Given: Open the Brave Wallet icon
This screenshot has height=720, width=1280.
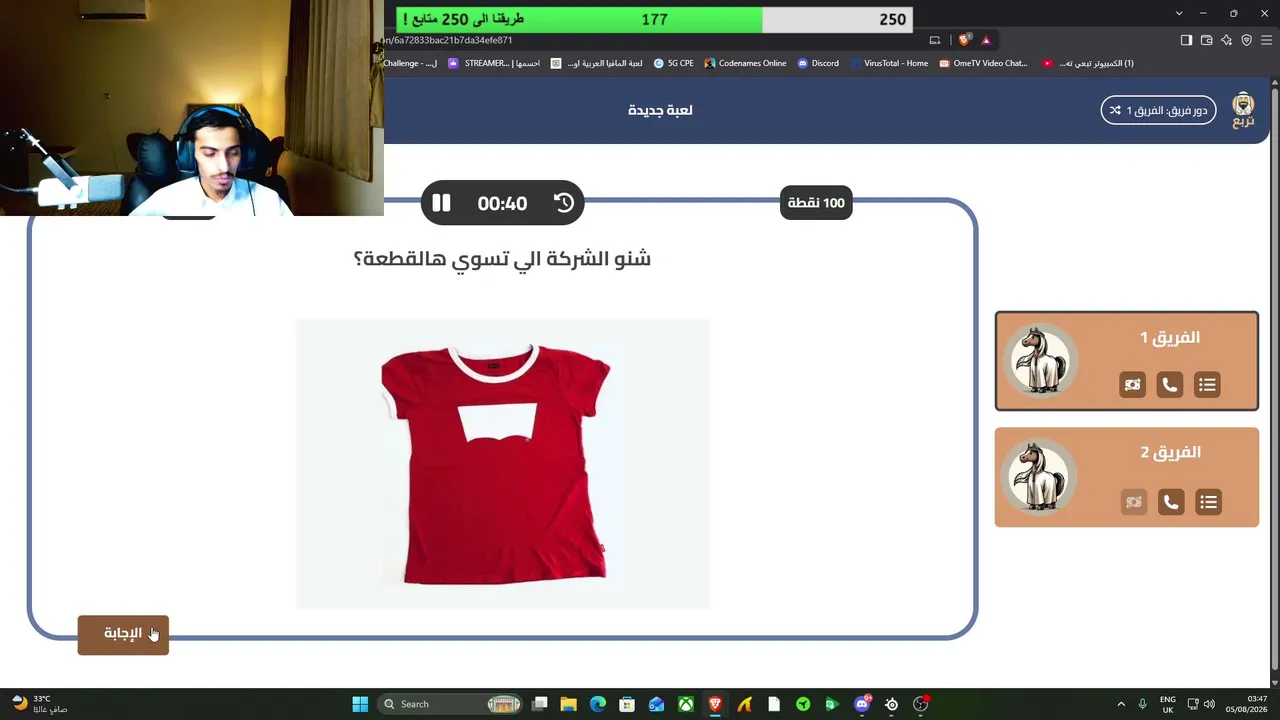Looking at the screenshot, I should pos(1207,40).
